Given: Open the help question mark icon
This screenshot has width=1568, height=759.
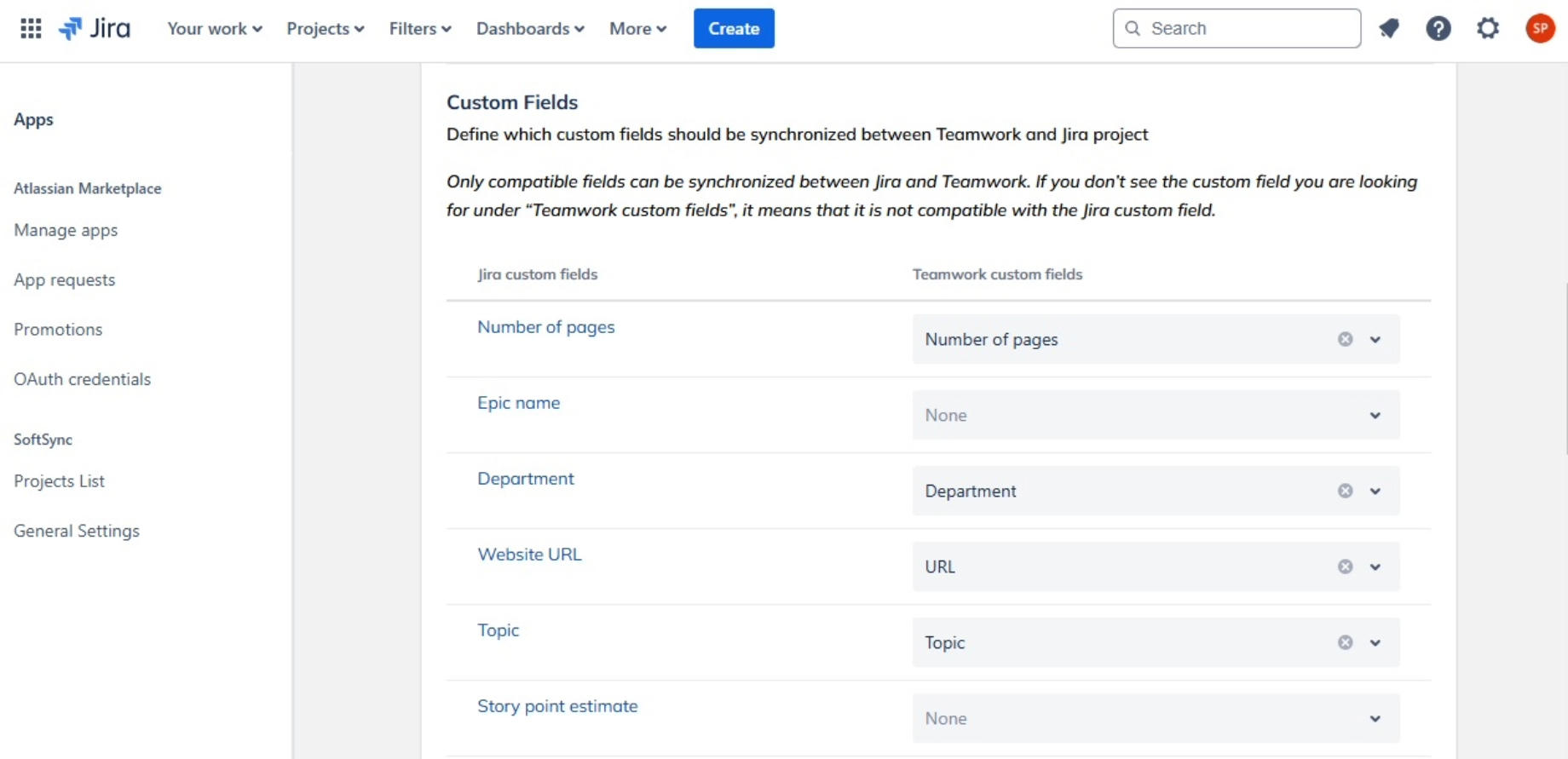Looking at the screenshot, I should (1438, 28).
